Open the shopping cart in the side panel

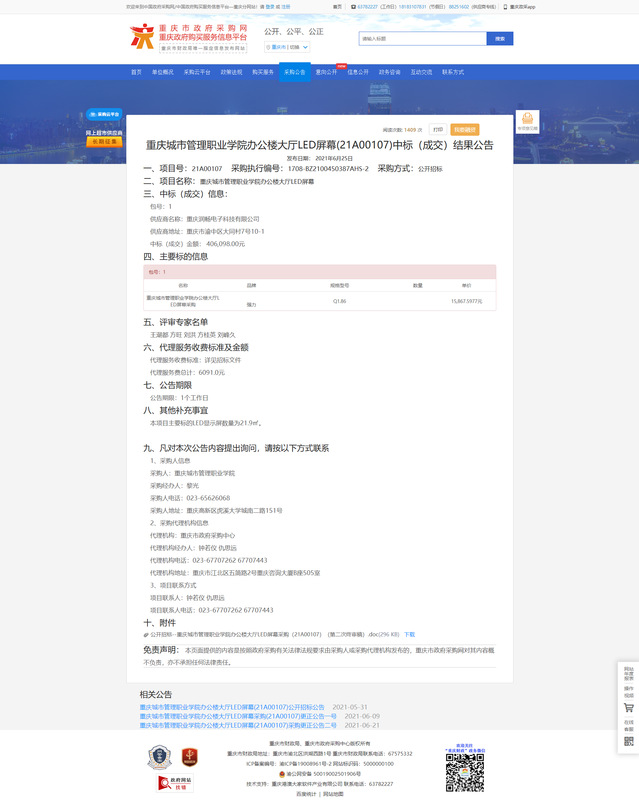(629, 708)
